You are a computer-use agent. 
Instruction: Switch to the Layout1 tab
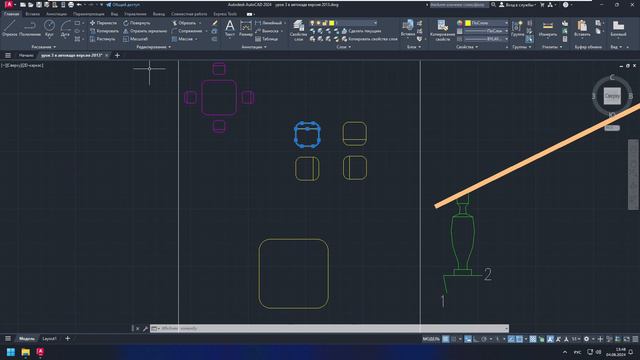pyautogui.click(x=49, y=339)
